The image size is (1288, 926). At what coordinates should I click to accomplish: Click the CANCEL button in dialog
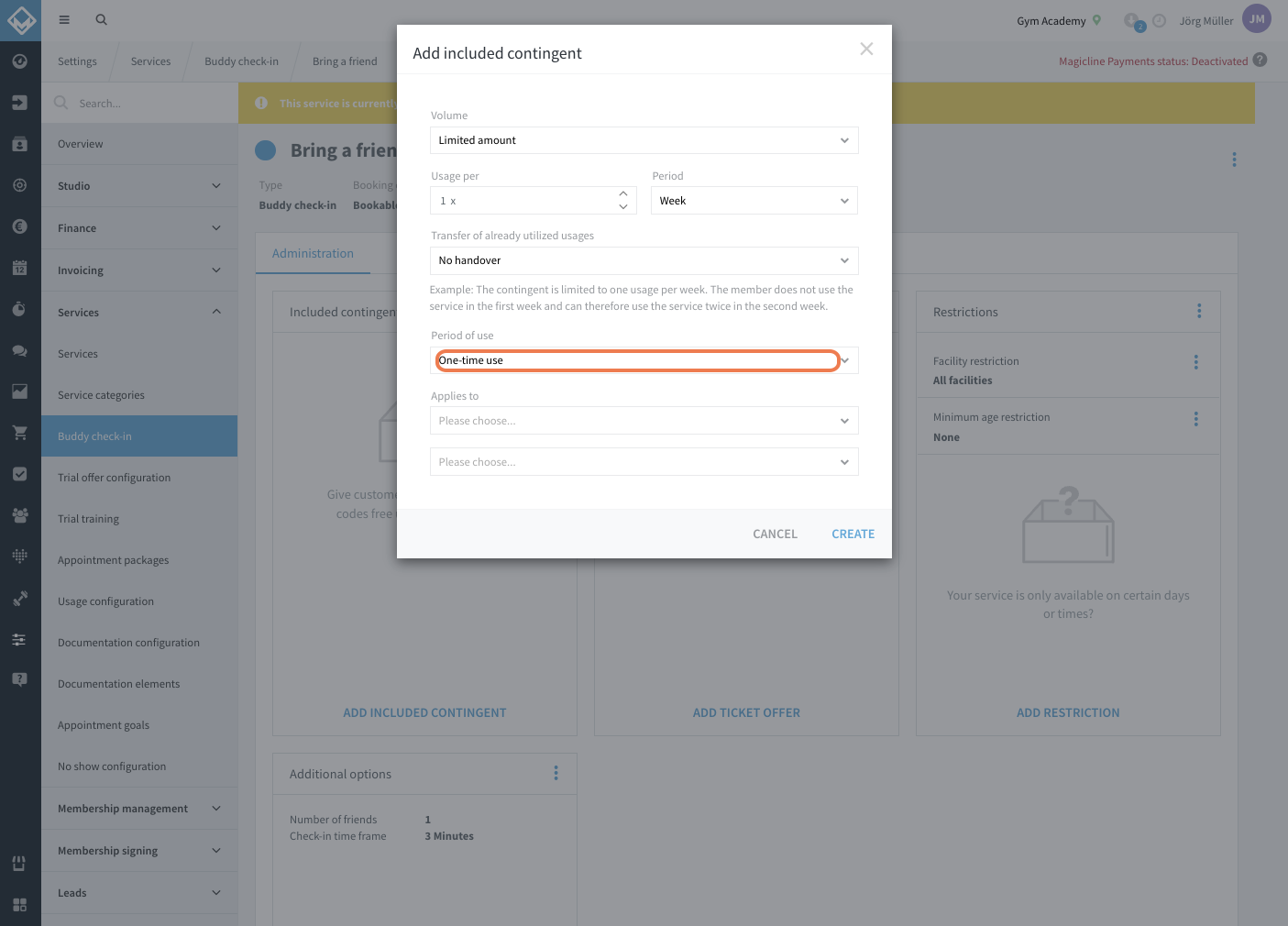775,534
